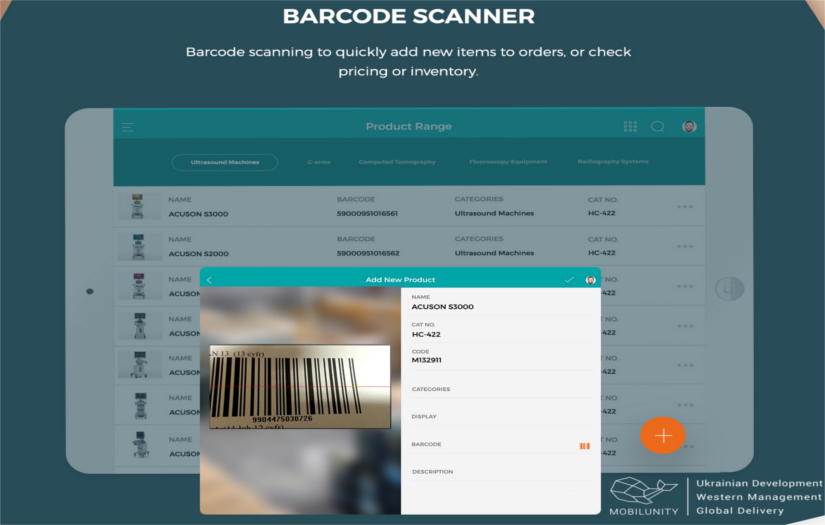
Task: Click the Display field in the form
Action: (501, 417)
